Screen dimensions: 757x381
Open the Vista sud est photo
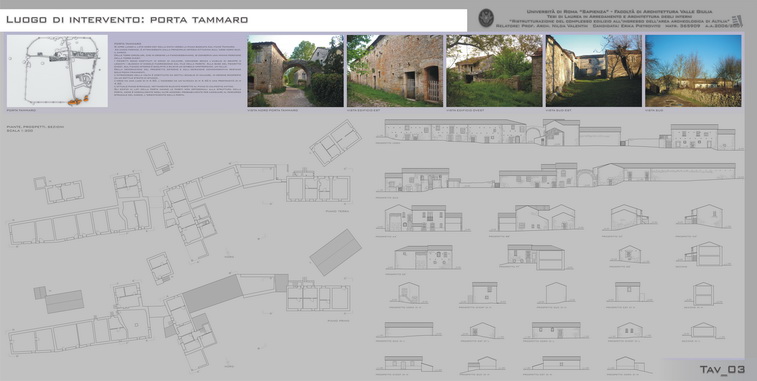click(594, 71)
